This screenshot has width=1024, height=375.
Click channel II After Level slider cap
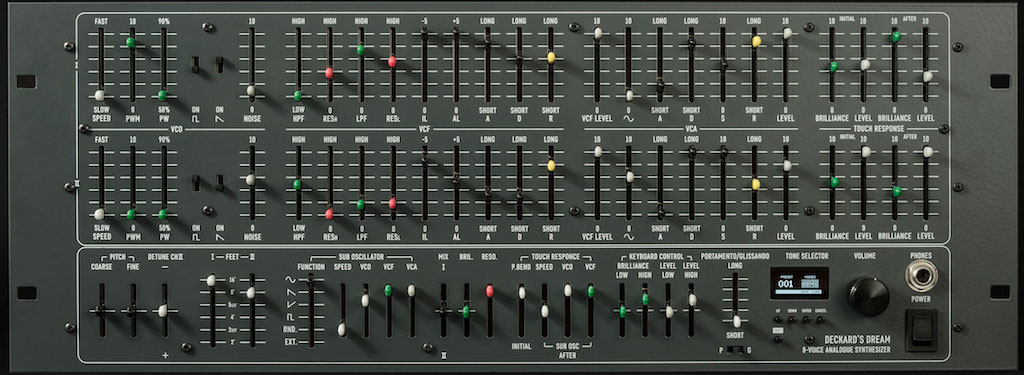pyautogui.click(x=927, y=152)
